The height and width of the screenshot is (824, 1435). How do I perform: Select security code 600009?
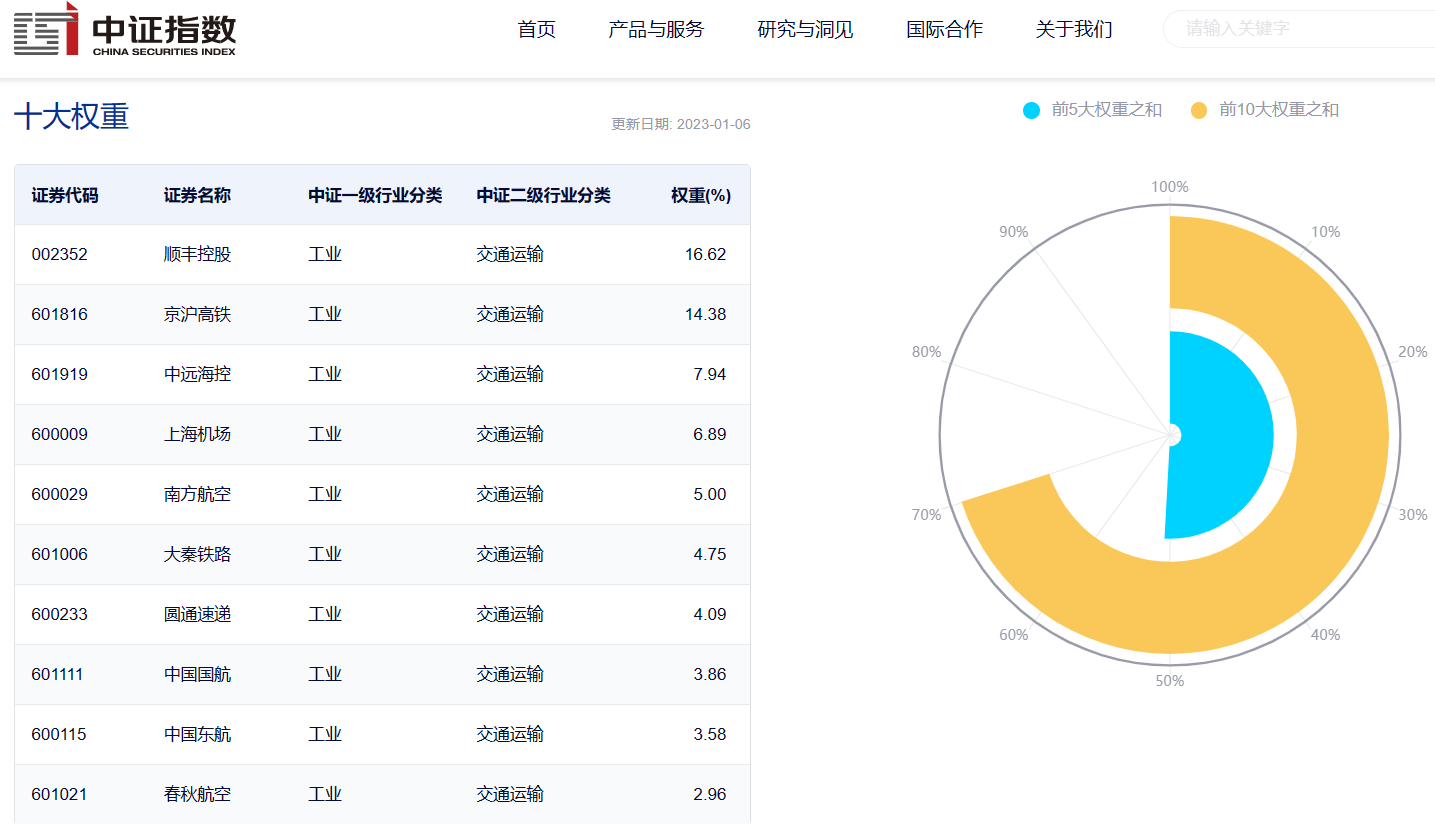(x=59, y=434)
